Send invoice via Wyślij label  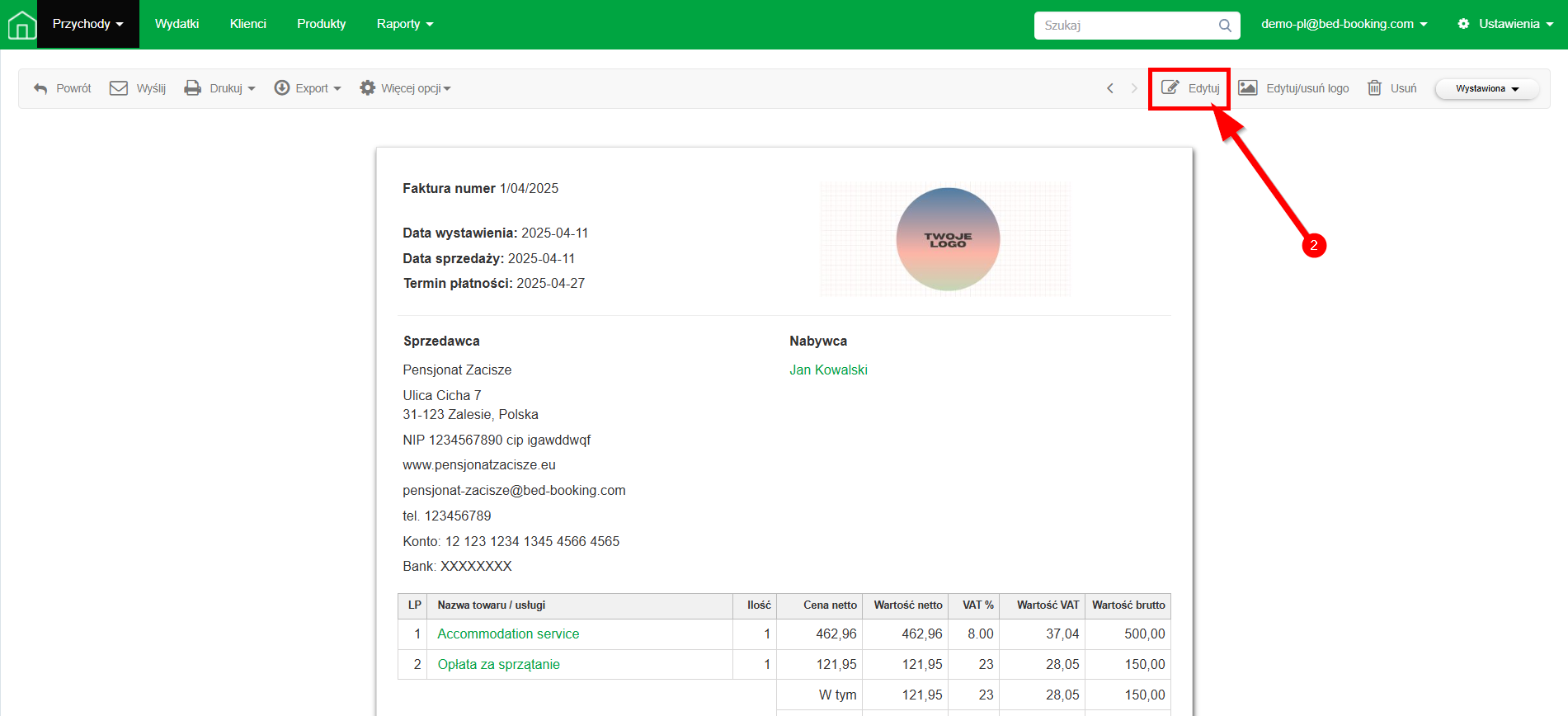pos(151,88)
